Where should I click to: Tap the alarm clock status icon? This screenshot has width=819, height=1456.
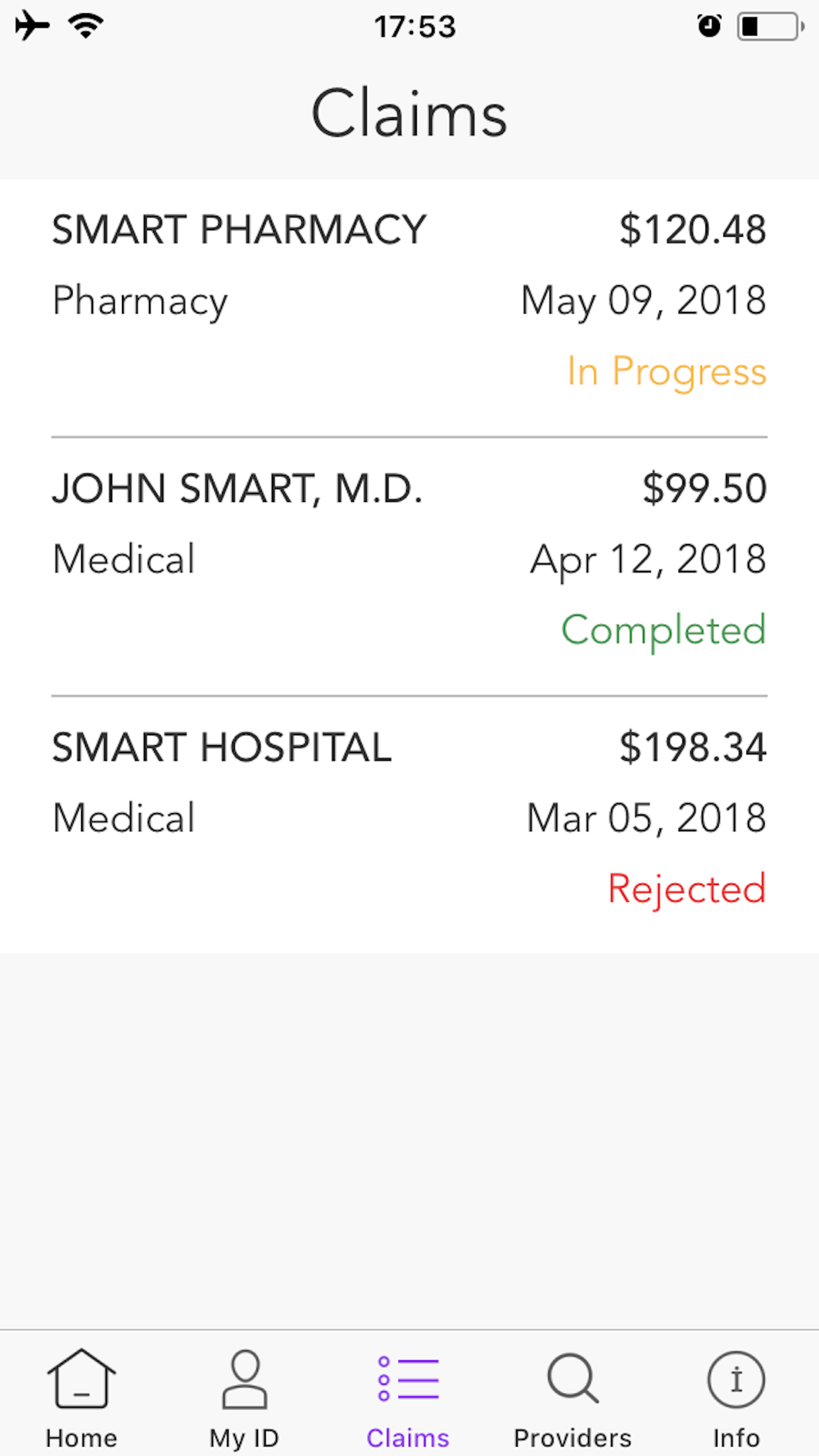pyautogui.click(x=709, y=26)
